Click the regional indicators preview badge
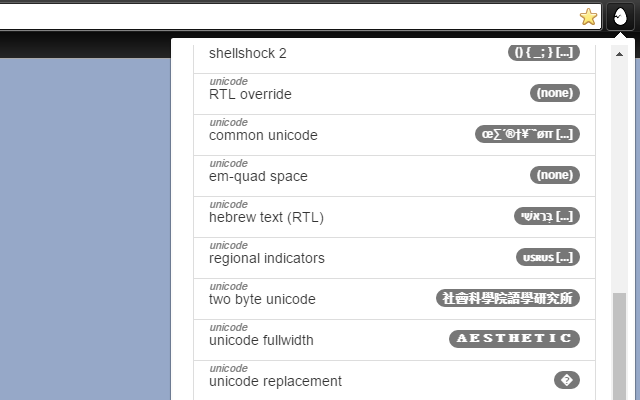Screen dimensions: 640x400 (547, 257)
